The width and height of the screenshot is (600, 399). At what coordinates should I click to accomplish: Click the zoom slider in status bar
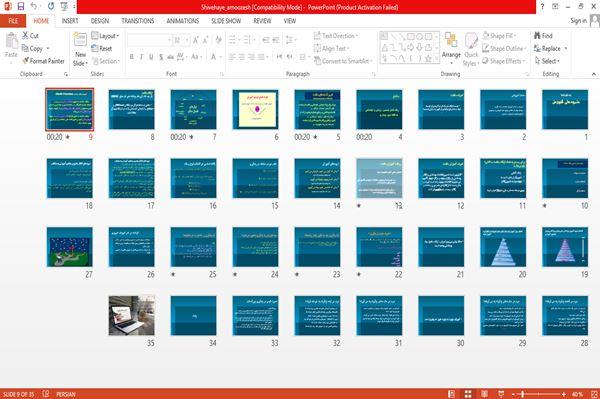[x=538, y=394]
